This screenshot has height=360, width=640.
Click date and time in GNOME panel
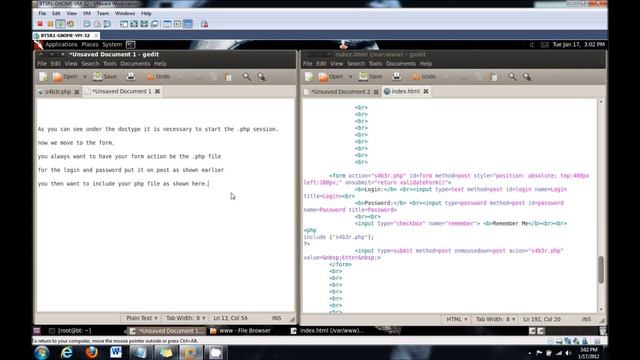pyautogui.click(x=578, y=44)
